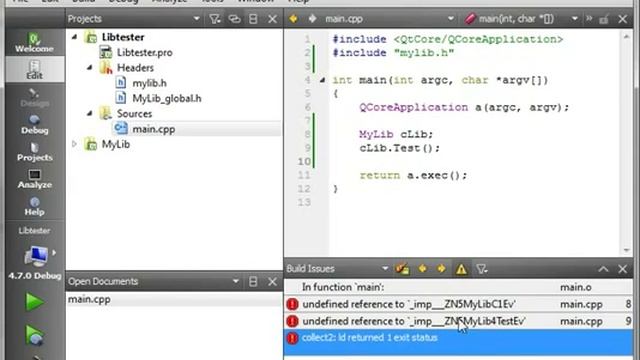This screenshot has height=360, width=640.
Task: Select the Libtester root project item
Action: click(123, 37)
